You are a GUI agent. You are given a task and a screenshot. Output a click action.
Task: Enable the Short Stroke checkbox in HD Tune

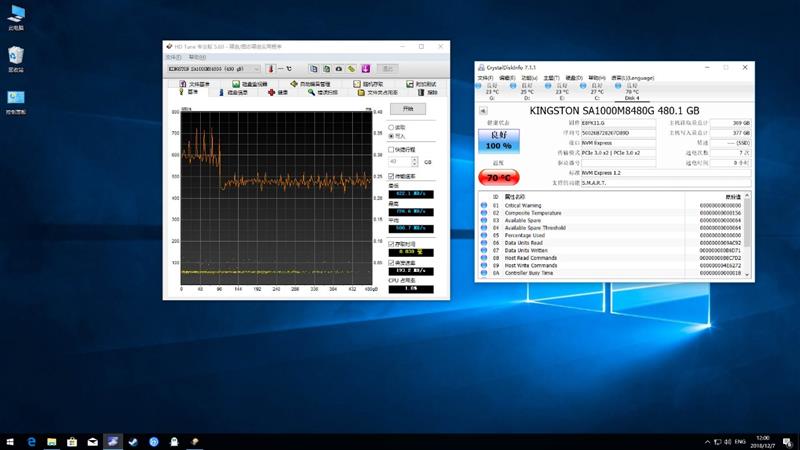click(x=402, y=149)
